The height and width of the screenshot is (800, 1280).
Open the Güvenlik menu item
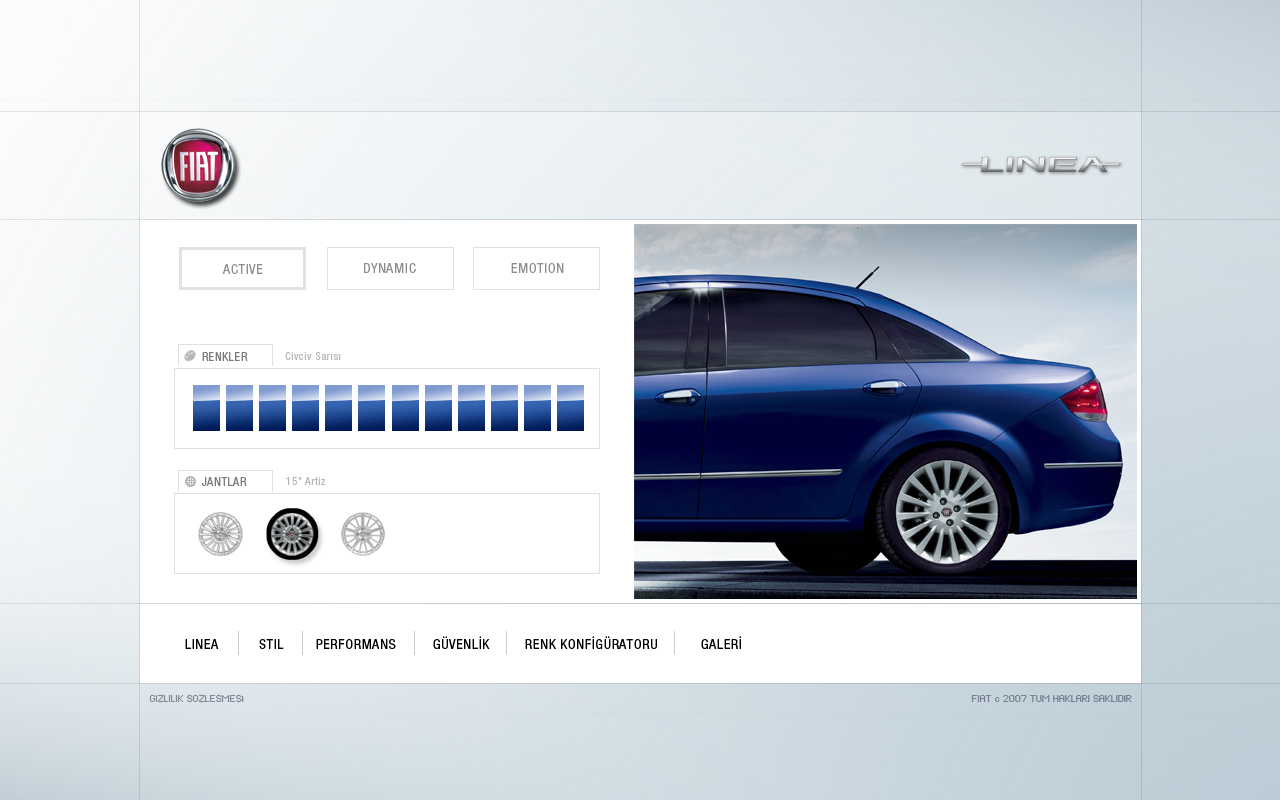click(461, 644)
